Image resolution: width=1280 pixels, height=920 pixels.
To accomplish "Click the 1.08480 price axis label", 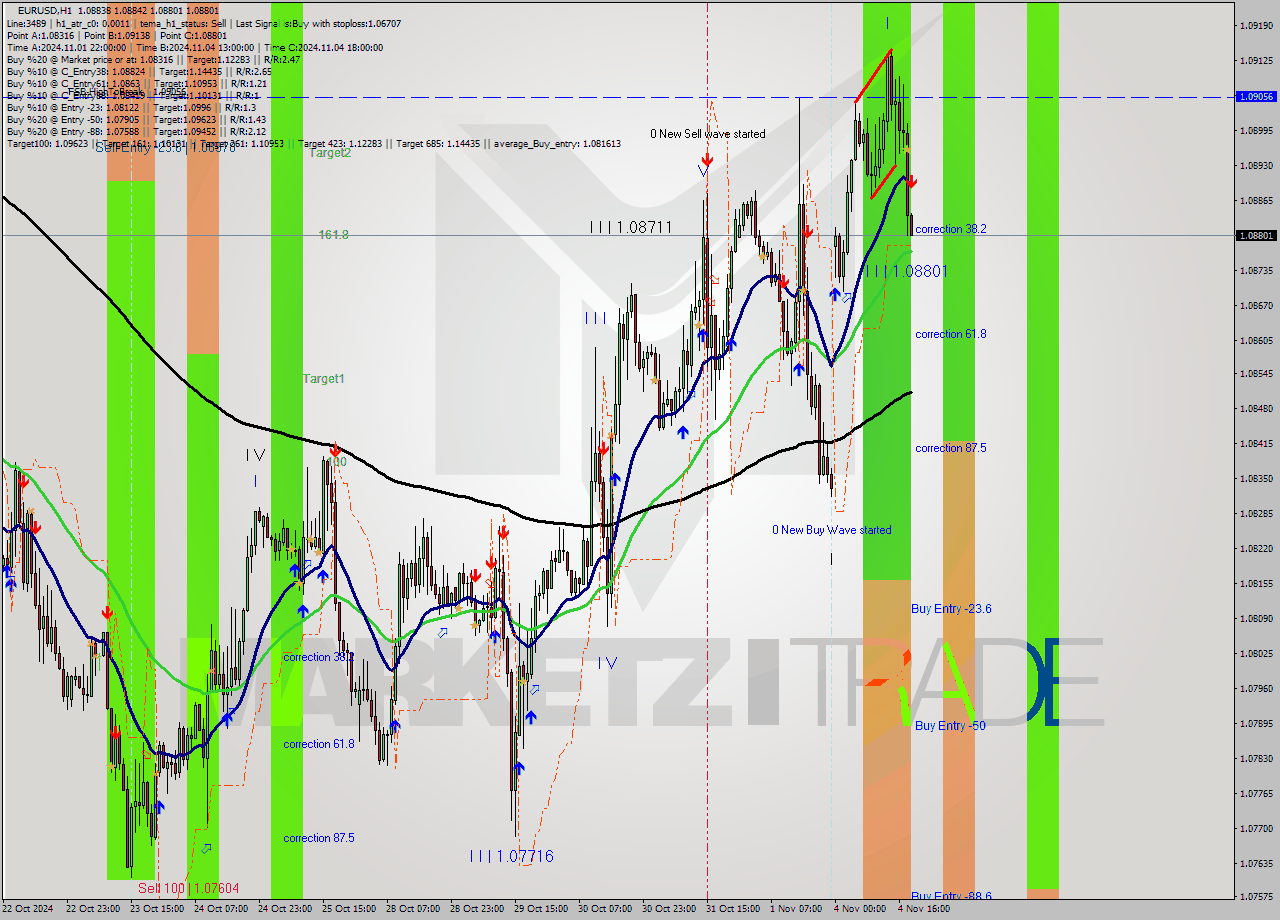I will pos(1256,409).
